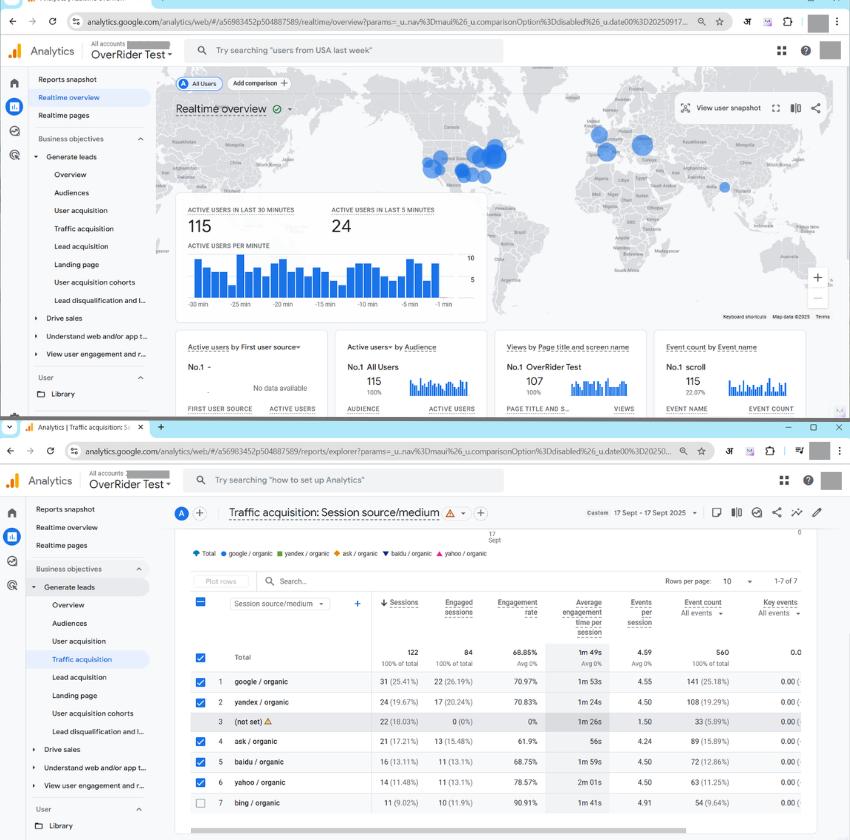Uncheck the yahoo / organic row checkbox
The height and width of the screenshot is (840, 850).
(x=201, y=783)
